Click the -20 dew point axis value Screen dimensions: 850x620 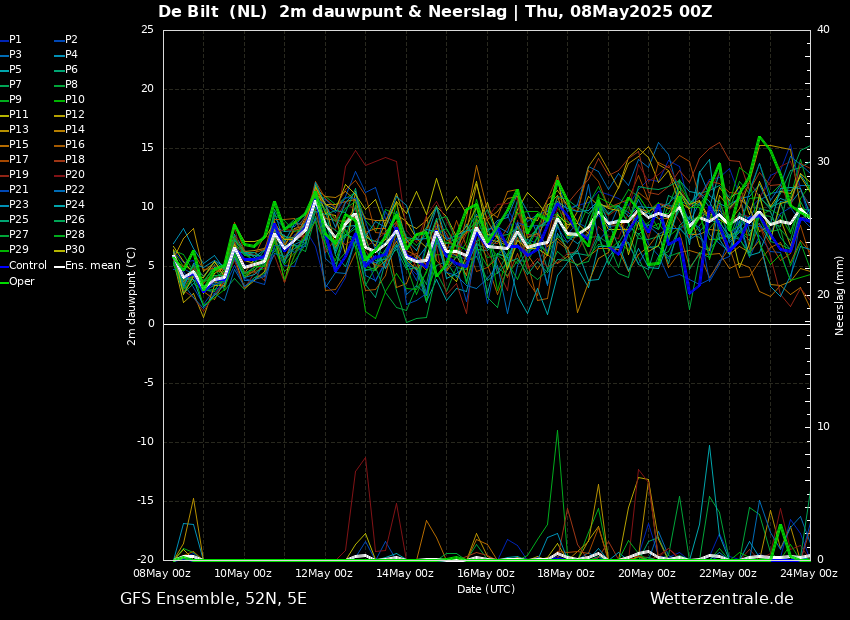point(145,560)
